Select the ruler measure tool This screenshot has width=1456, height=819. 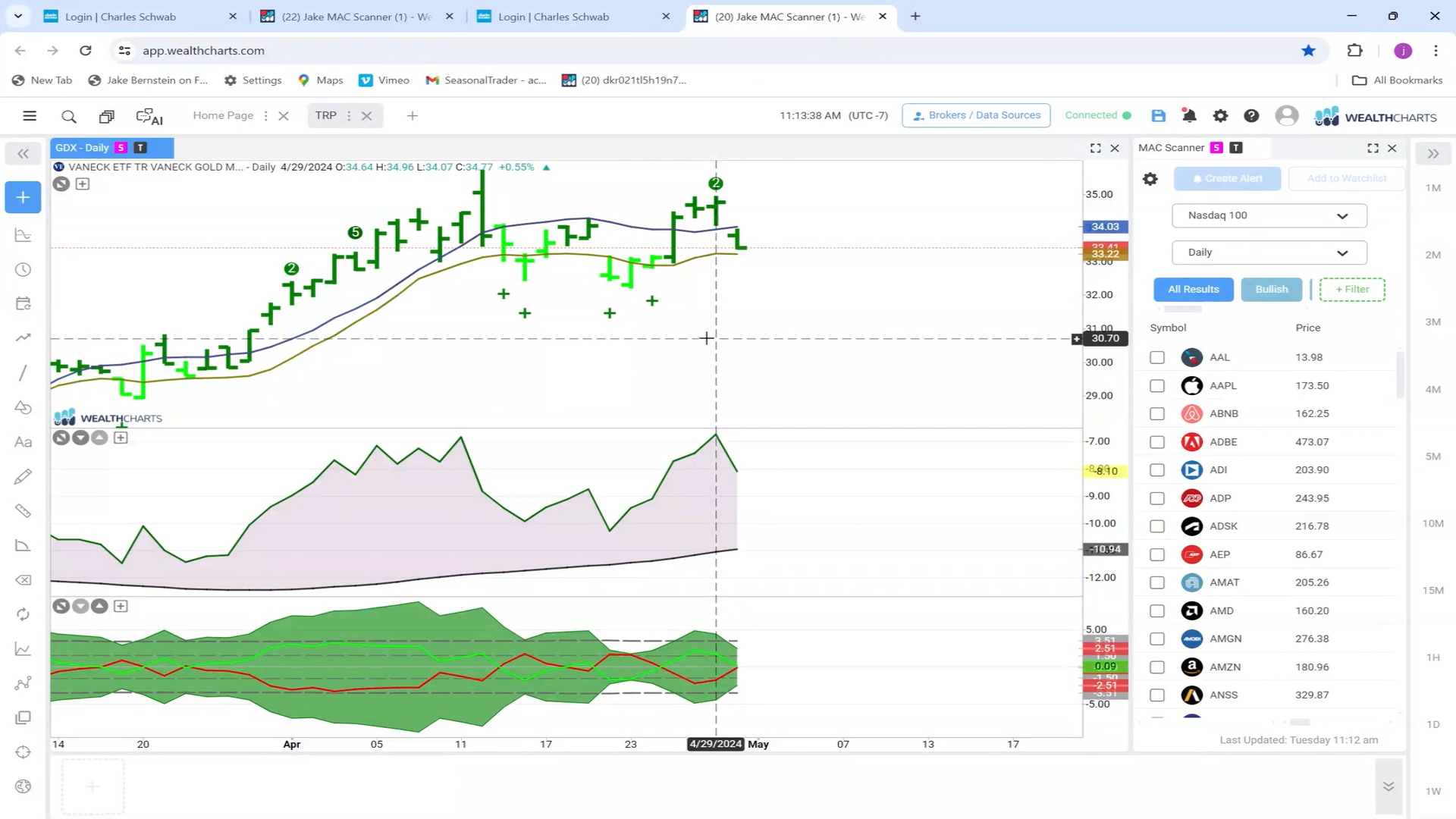point(23,511)
